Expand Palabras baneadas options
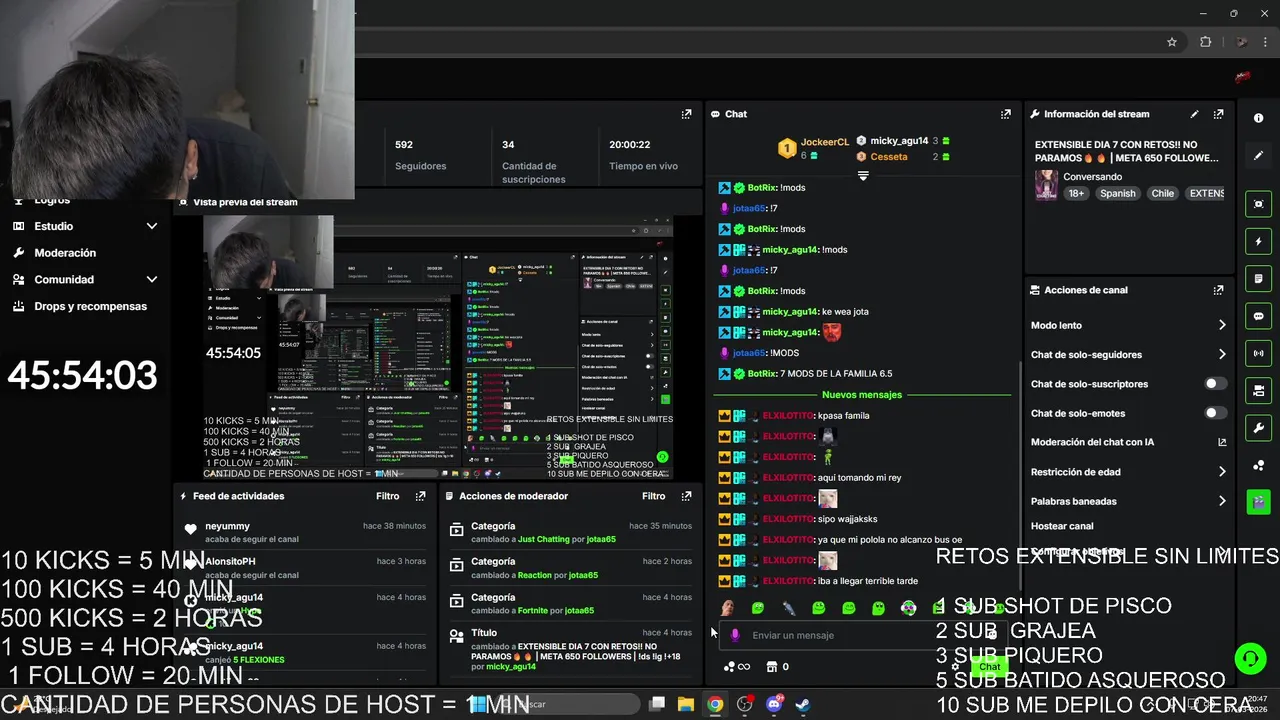Screen dimensions: 1280x720 [x=1222, y=501]
